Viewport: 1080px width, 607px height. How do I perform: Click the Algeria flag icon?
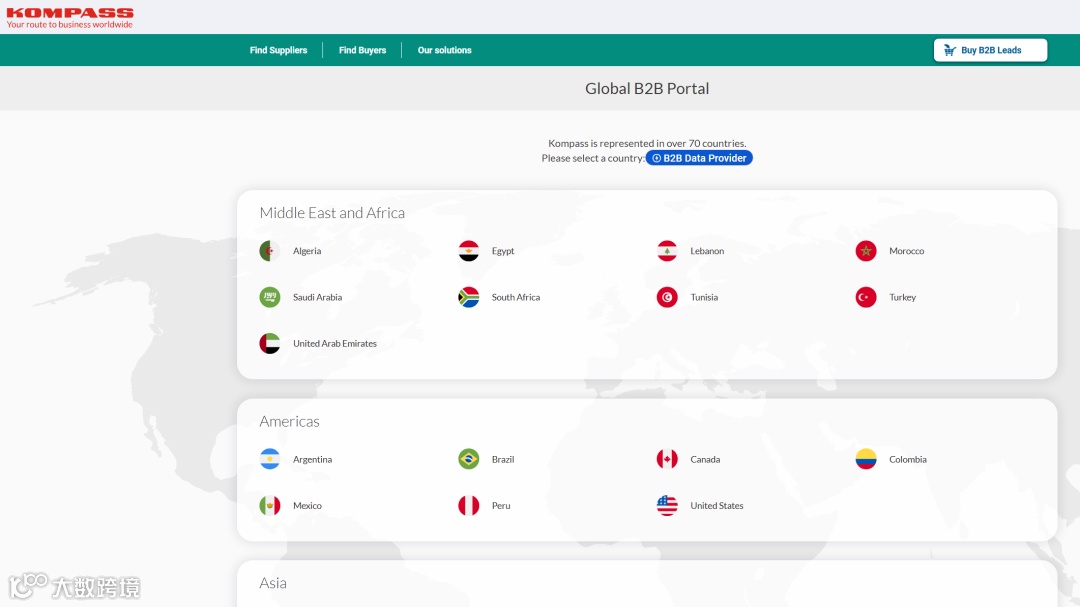[270, 251]
